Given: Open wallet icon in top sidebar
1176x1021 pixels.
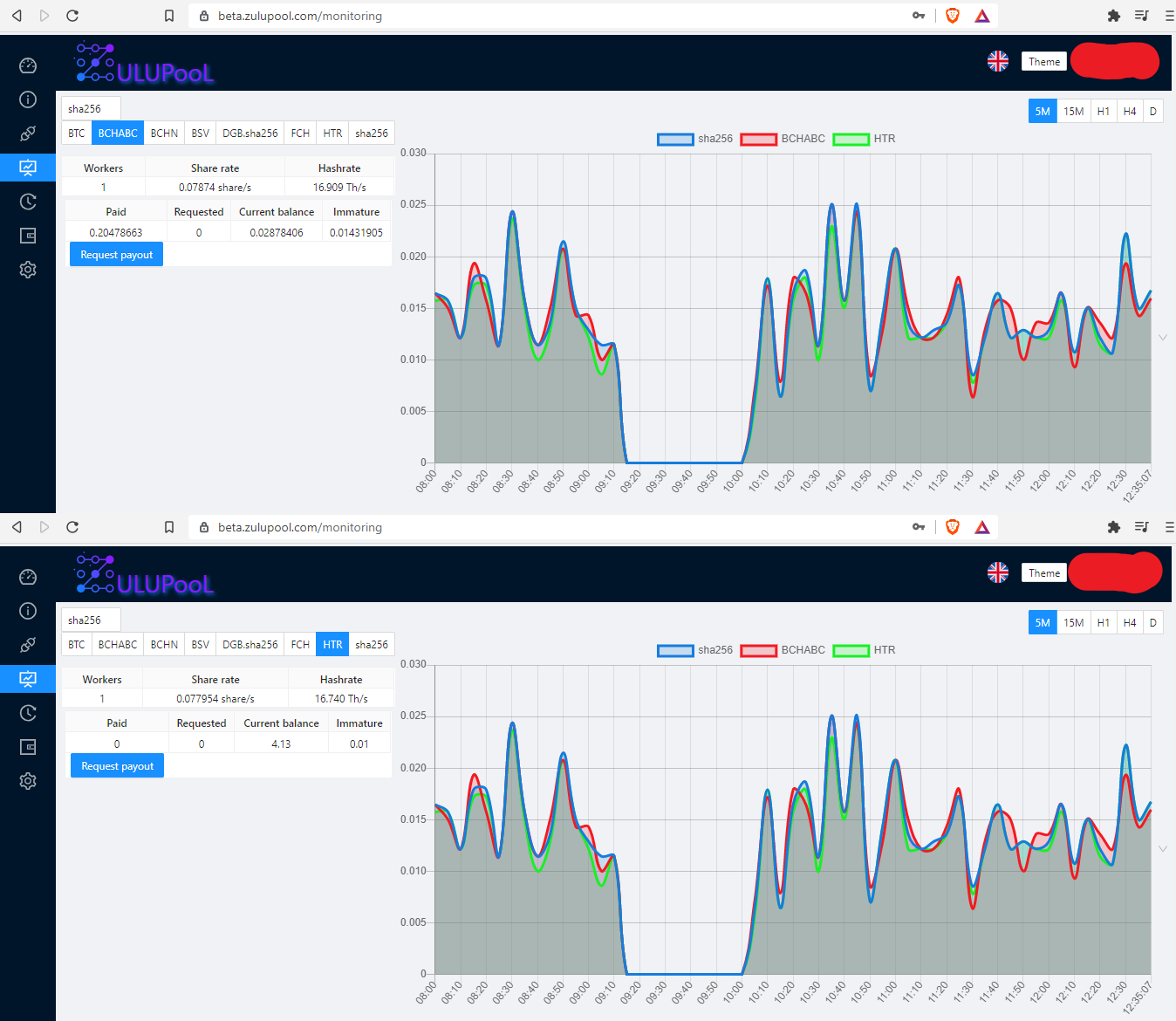Looking at the screenshot, I should [x=28, y=236].
